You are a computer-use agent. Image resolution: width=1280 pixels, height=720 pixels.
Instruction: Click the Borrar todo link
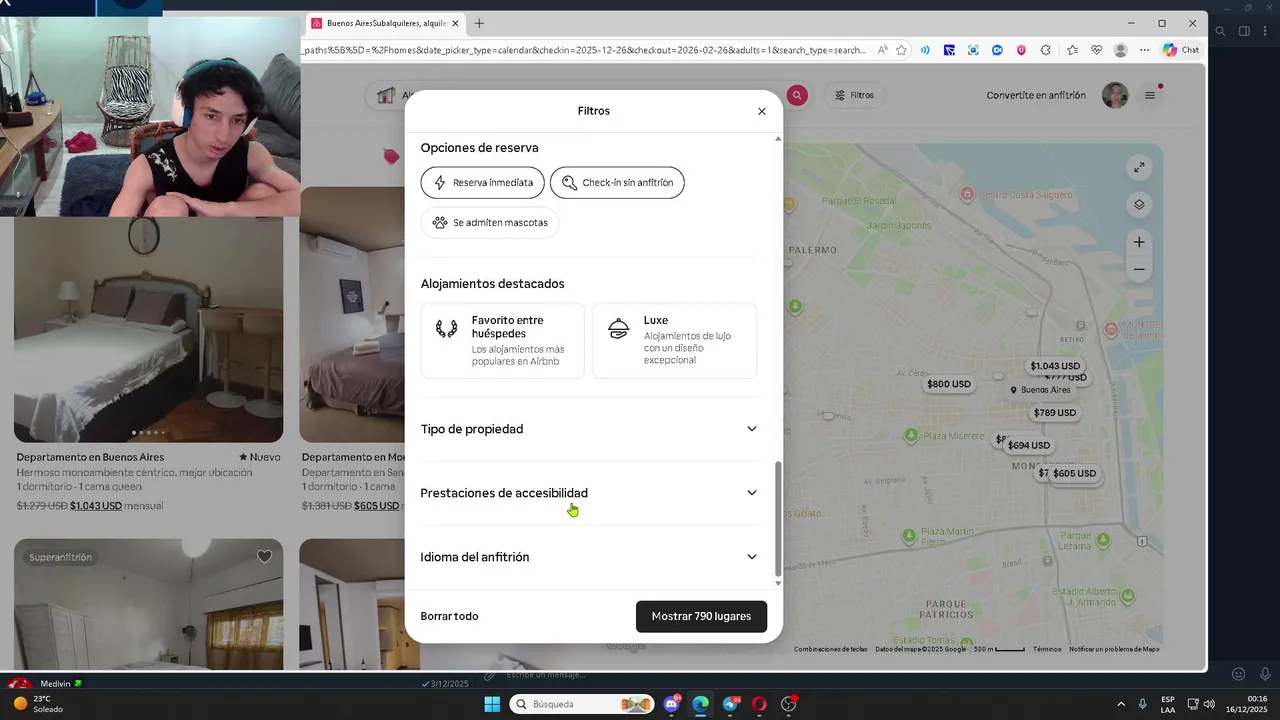pos(449,616)
